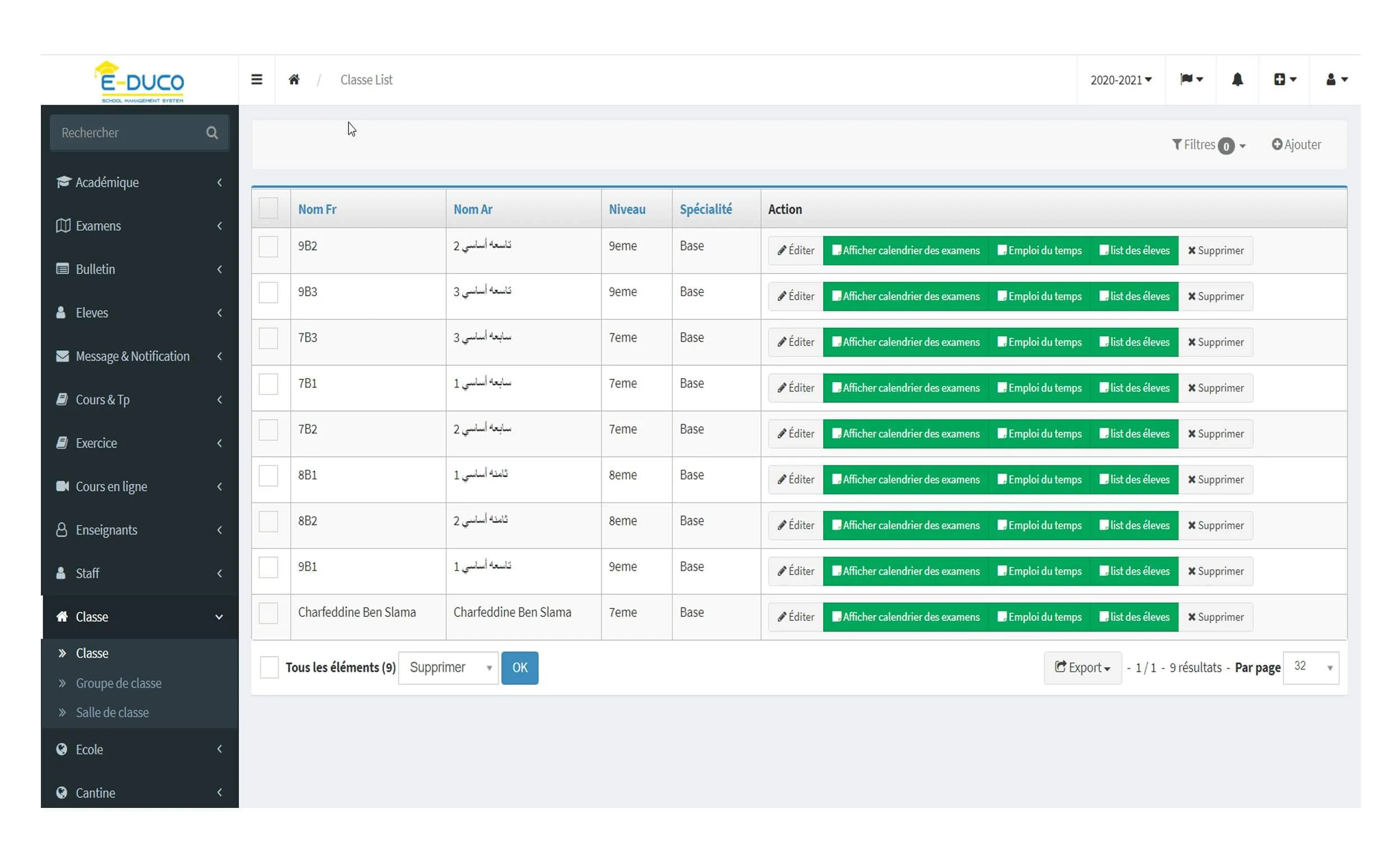Viewport: 1400px width, 855px height.
Task: Click the Eleves person icon
Action: 61,313
